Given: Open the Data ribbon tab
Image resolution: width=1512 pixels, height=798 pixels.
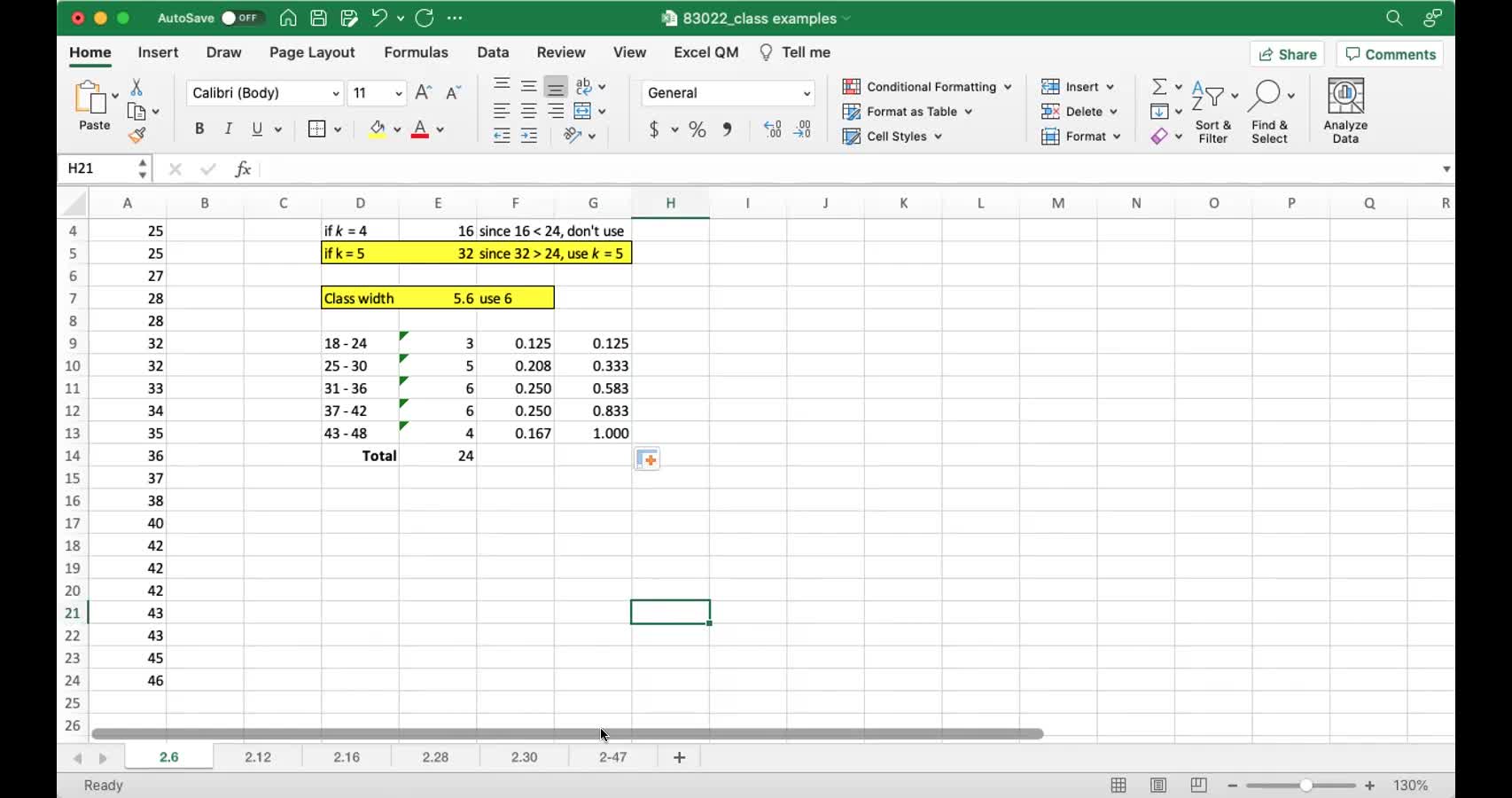Looking at the screenshot, I should pos(493,52).
